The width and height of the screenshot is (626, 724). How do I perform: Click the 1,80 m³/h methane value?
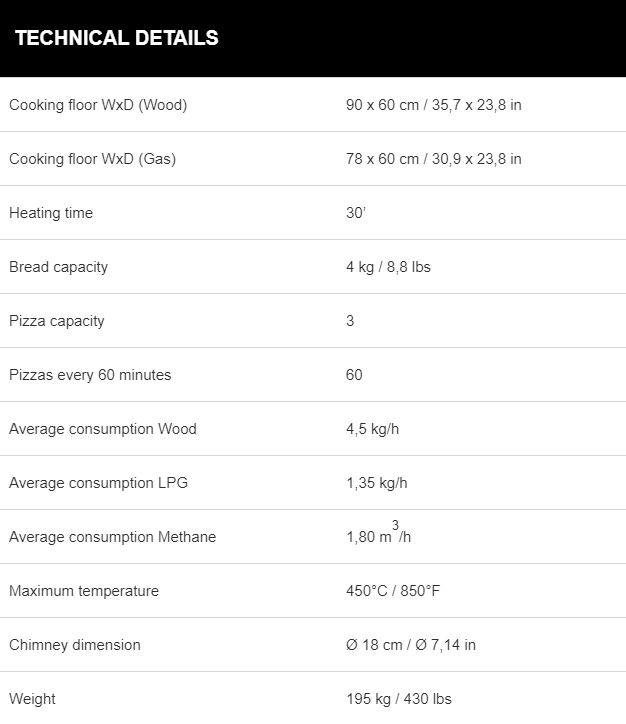click(x=379, y=532)
